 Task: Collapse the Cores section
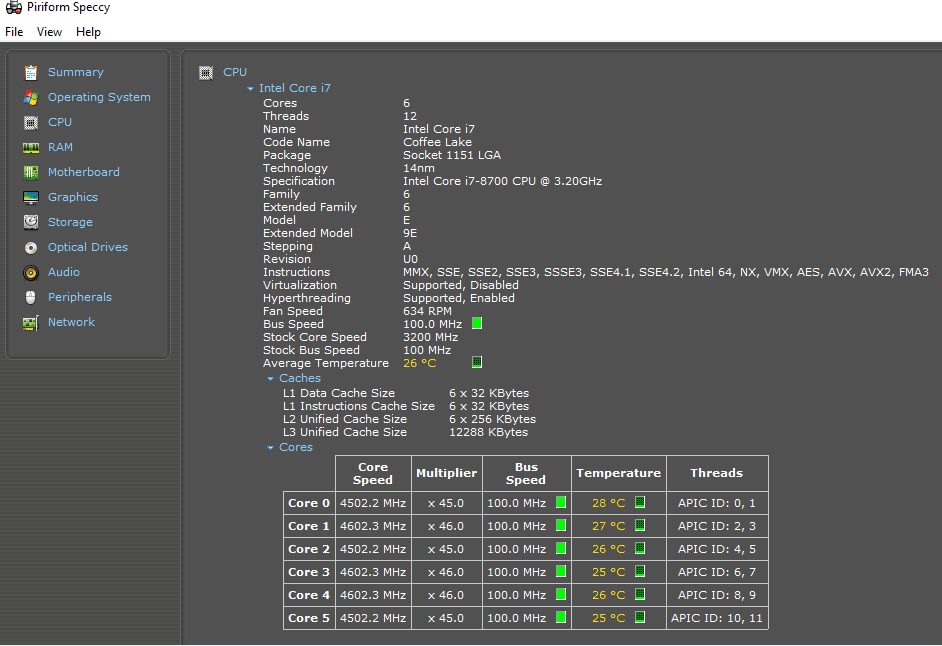coord(270,448)
